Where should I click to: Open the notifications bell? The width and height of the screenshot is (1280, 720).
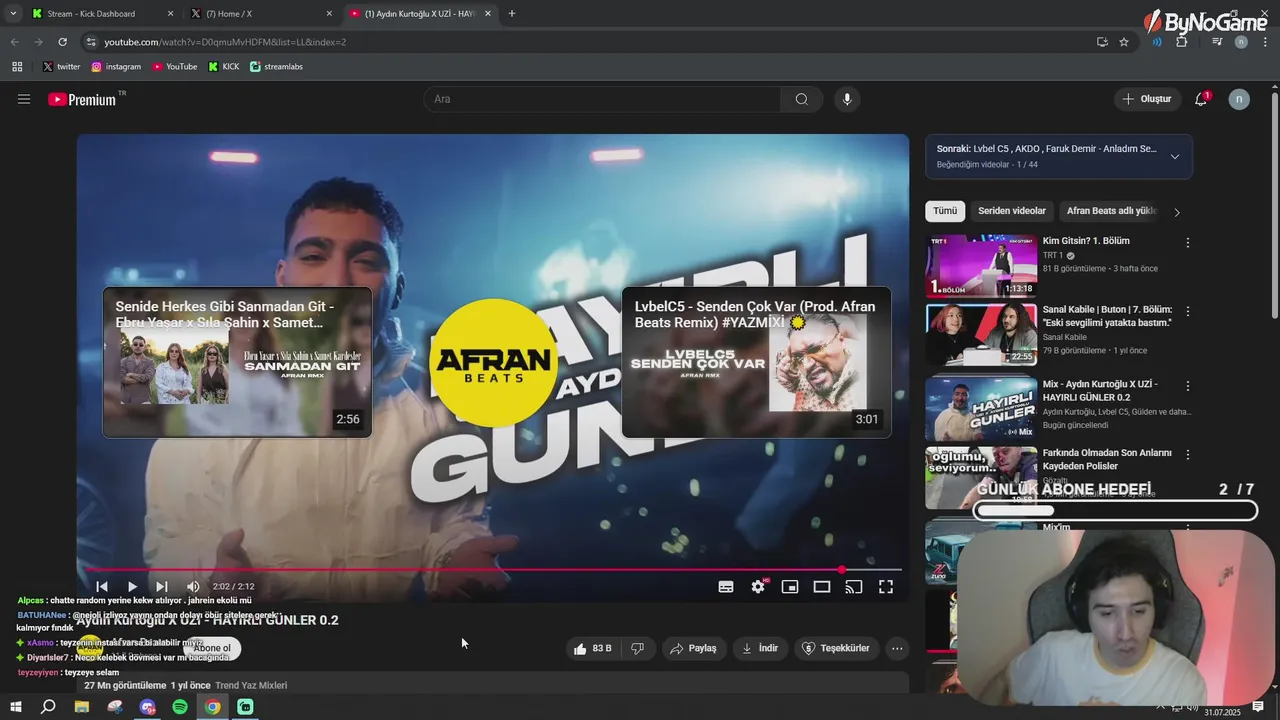click(1201, 99)
